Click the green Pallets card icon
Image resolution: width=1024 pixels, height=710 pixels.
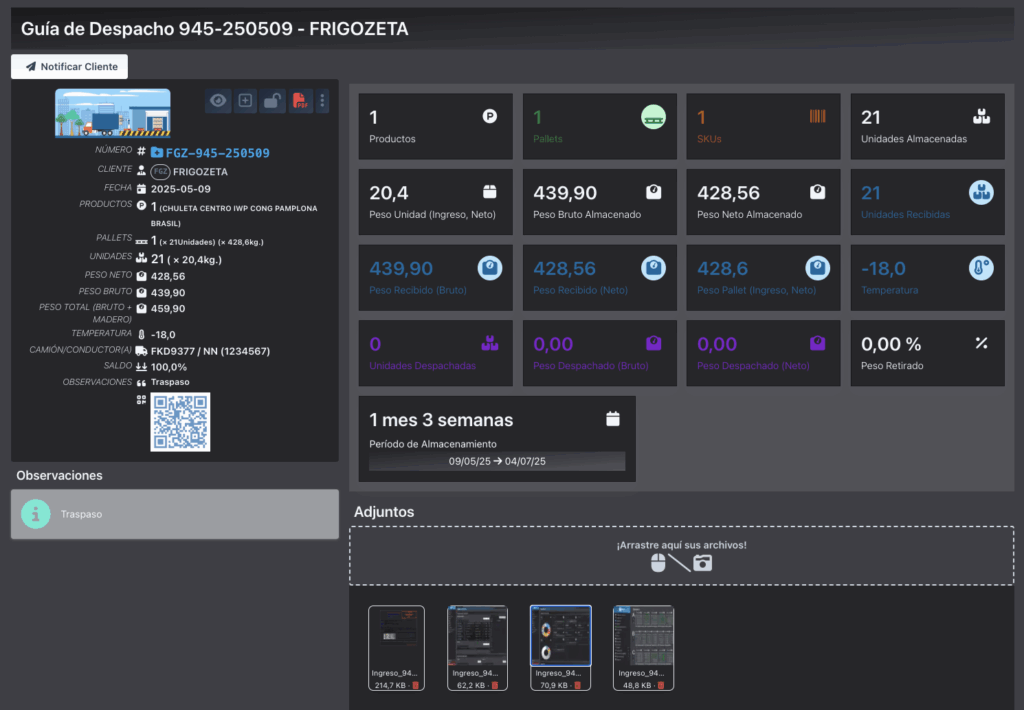(653, 118)
